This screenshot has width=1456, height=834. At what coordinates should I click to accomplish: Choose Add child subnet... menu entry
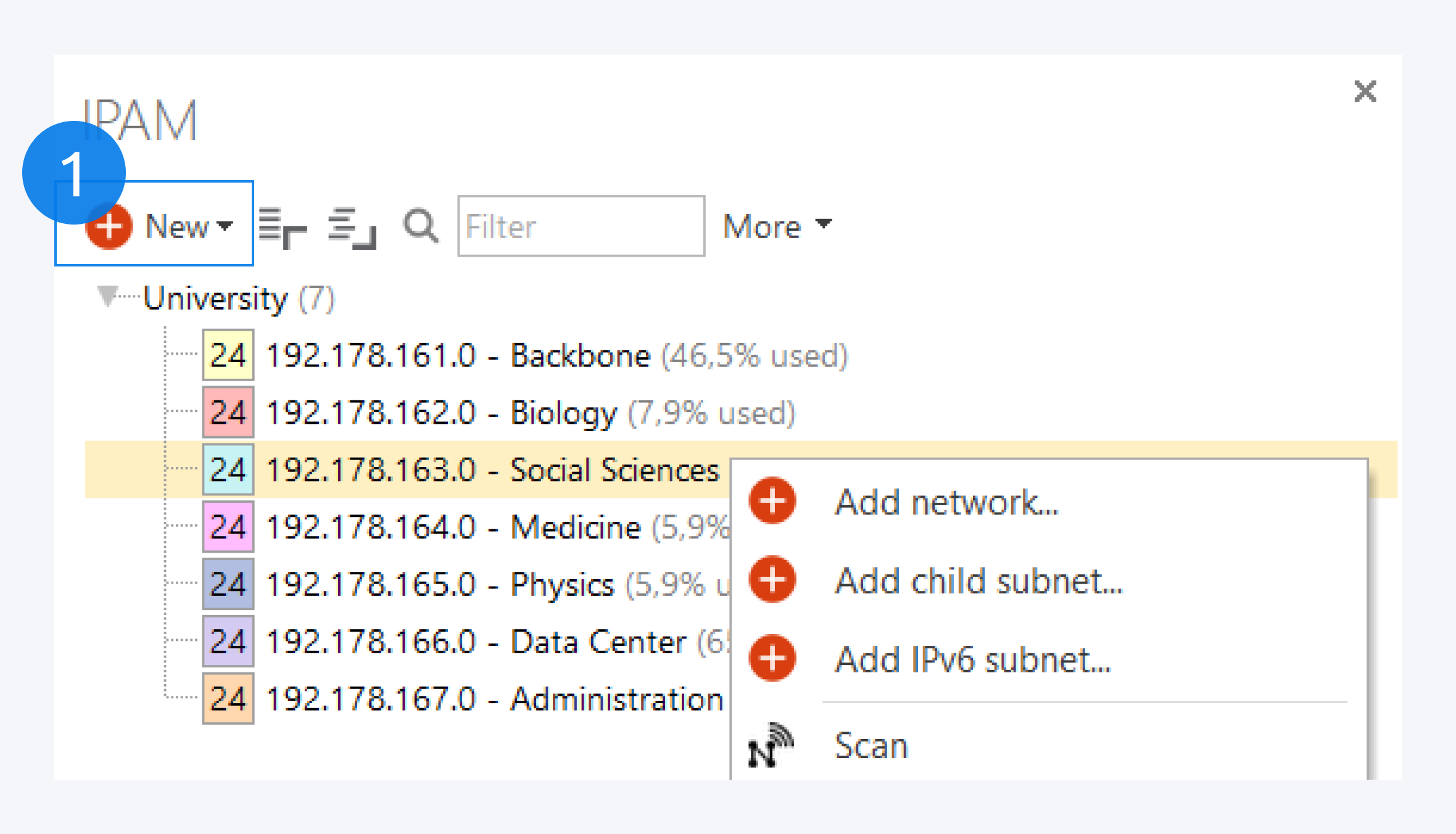click(x=978, y=581)
